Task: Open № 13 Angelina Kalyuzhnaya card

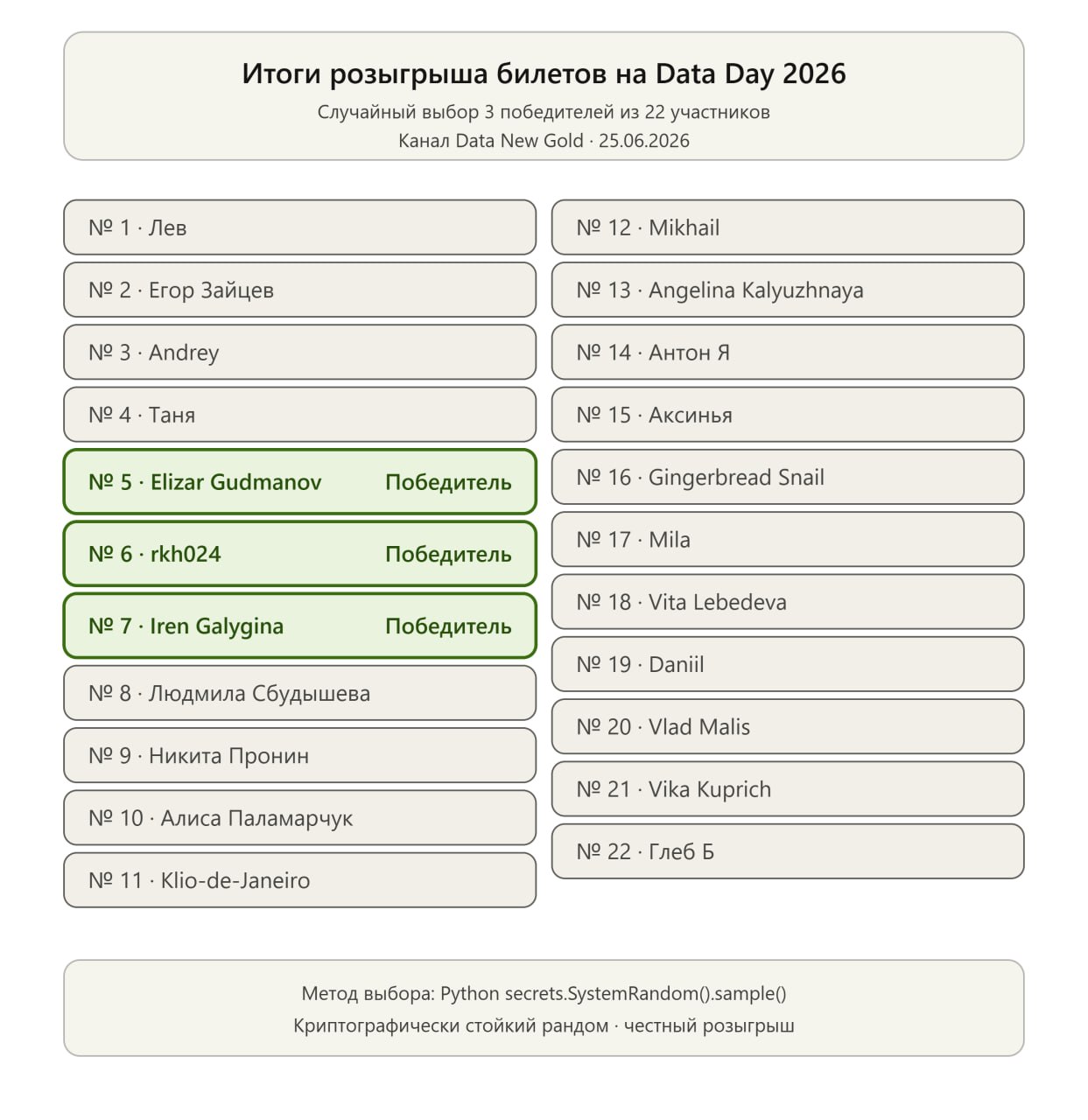Action: click(x=788, y=290)
